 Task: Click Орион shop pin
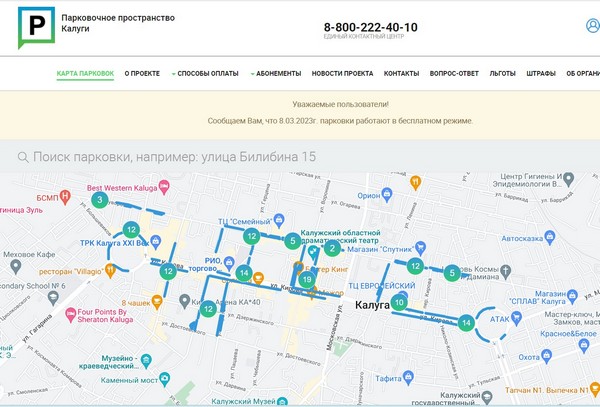[387, 195]
